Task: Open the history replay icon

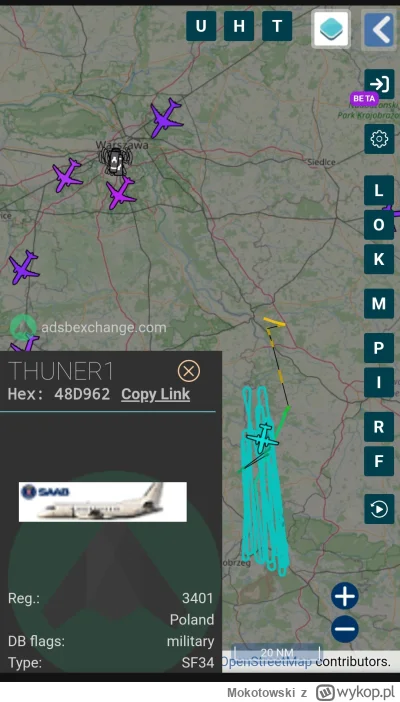Action: pos(379,509)
